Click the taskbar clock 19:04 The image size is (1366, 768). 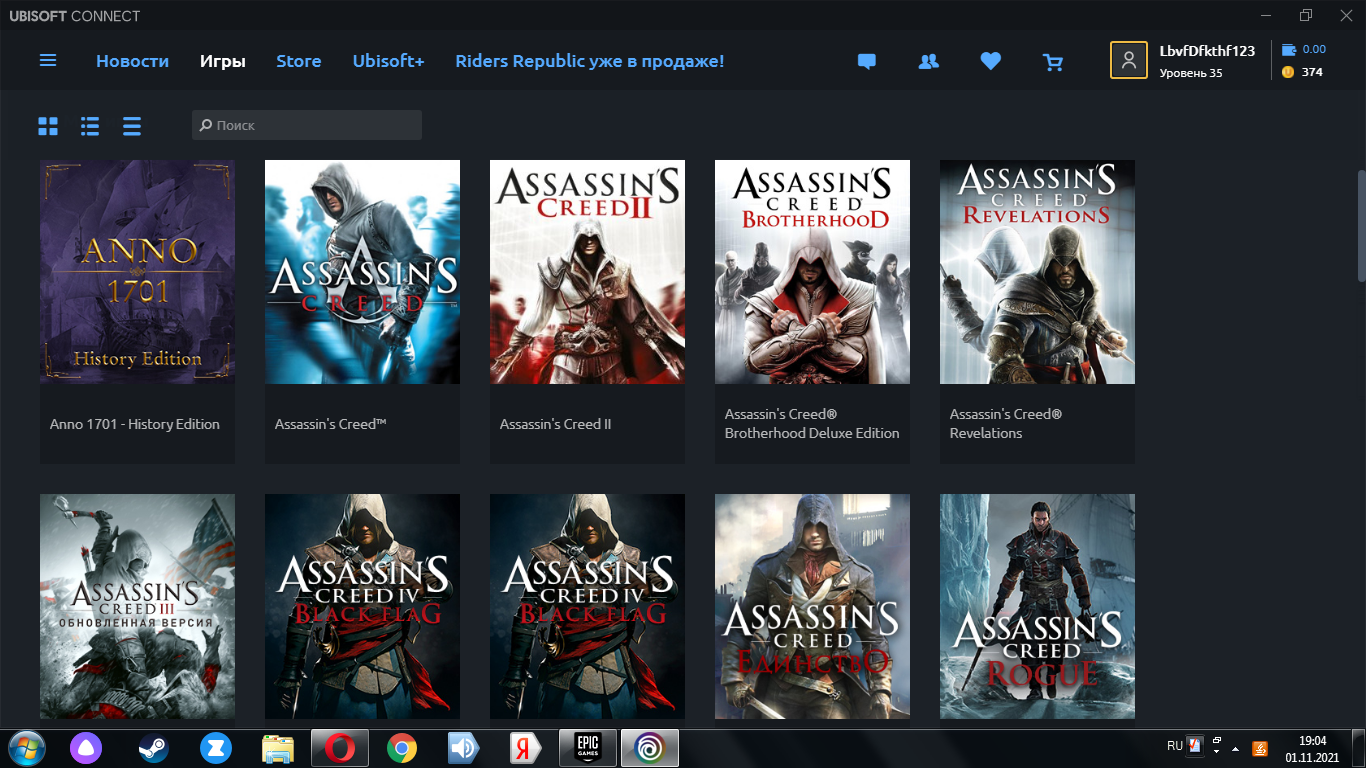[1312, 741]
